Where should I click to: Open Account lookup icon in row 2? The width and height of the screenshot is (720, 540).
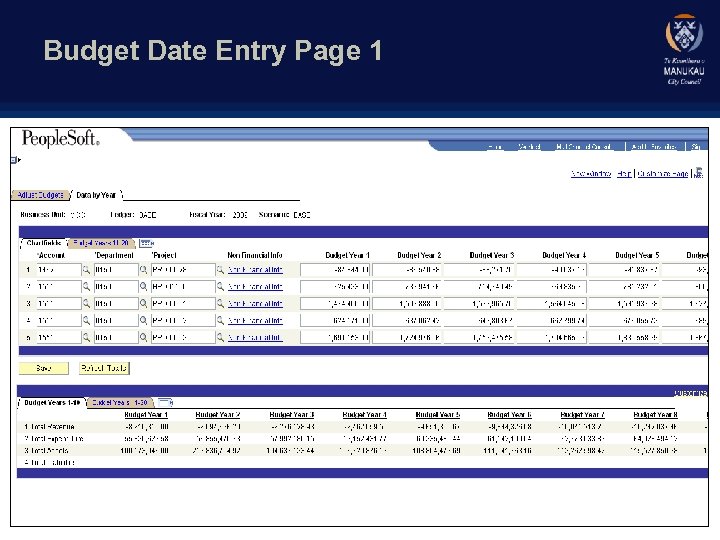coord(86,287)
